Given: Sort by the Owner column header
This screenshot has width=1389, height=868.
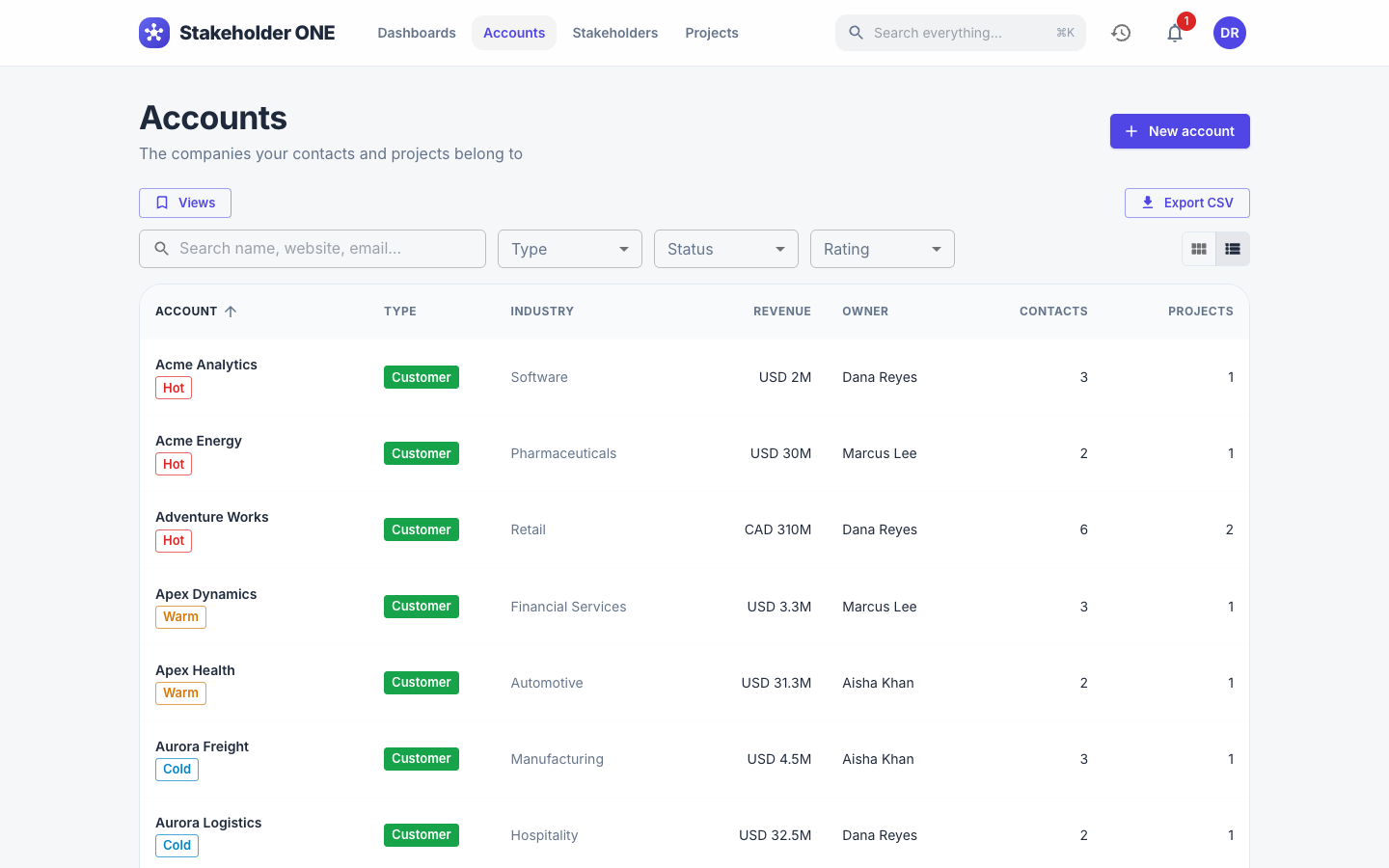Looking at the screenshot, I should [865, 312].
